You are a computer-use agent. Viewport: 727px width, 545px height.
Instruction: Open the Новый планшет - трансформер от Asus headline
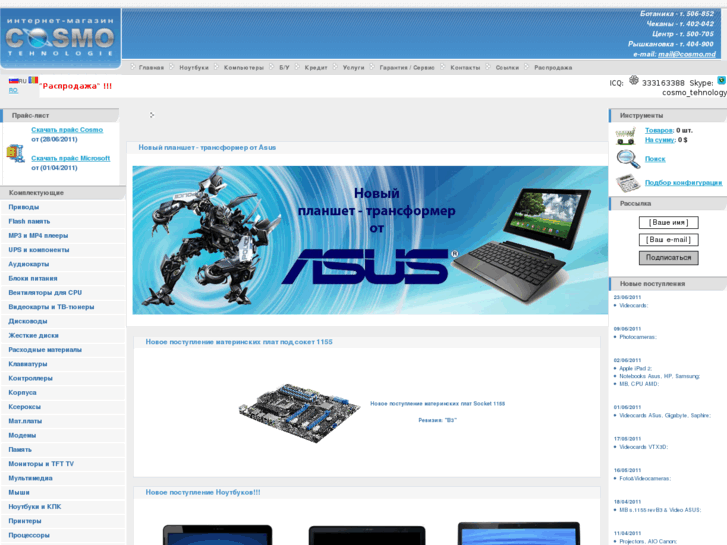point(207,147)
